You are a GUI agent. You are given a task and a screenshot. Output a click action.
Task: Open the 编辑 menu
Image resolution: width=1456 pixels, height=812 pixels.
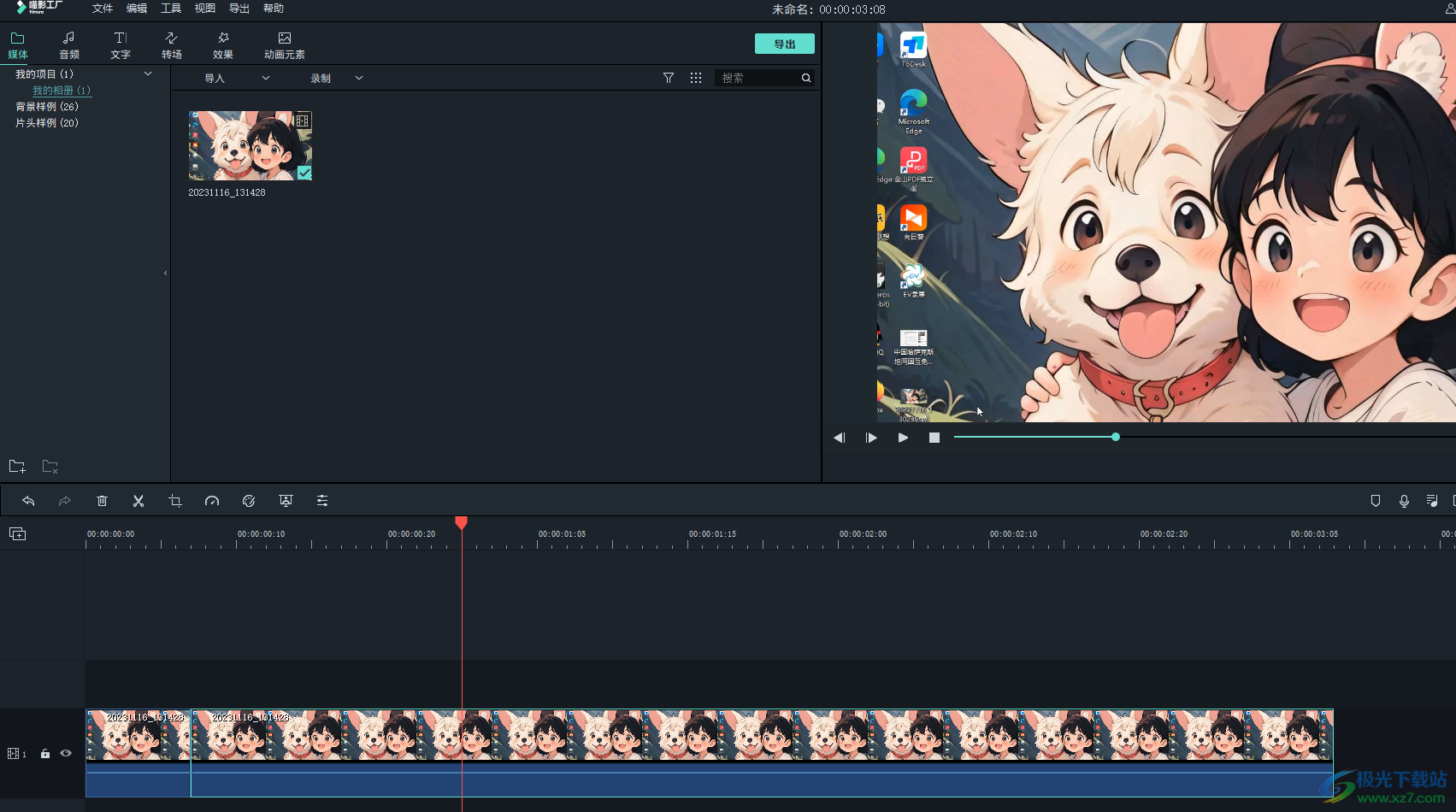[137, 9]
